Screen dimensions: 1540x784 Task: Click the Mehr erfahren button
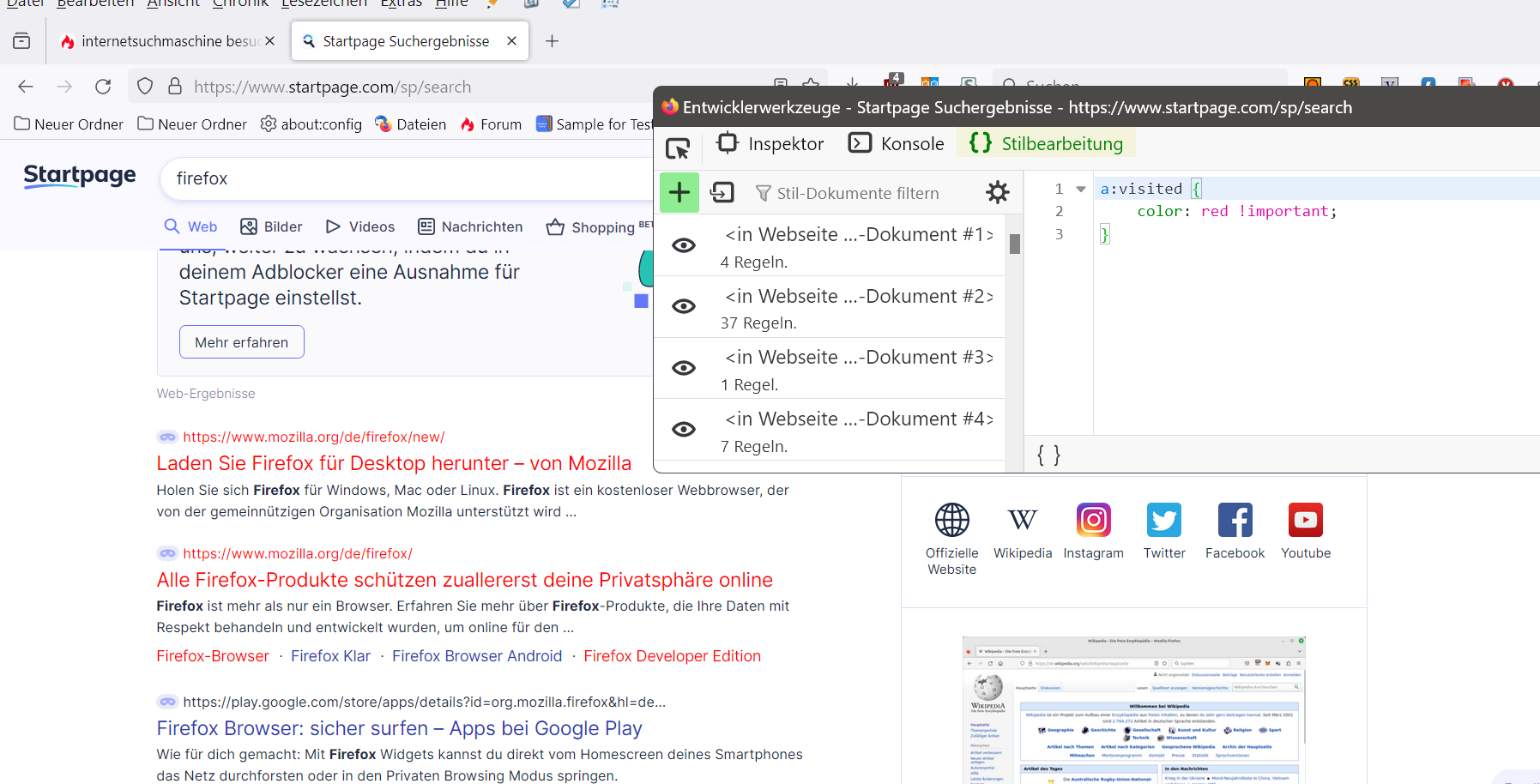pyautogui.click(x=241, y=342)
